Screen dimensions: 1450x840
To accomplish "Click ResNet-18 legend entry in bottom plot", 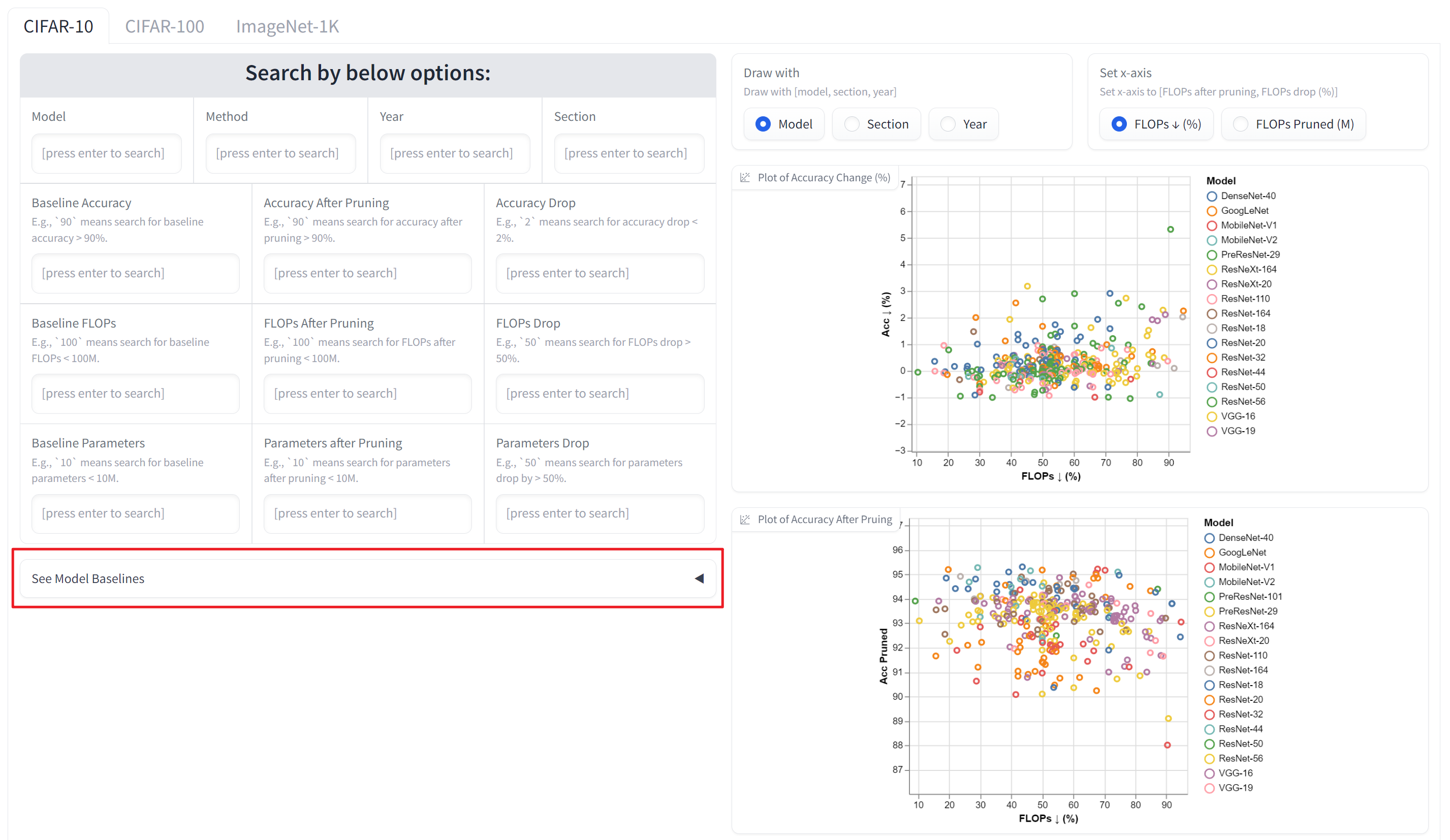I will [1233, 685].
